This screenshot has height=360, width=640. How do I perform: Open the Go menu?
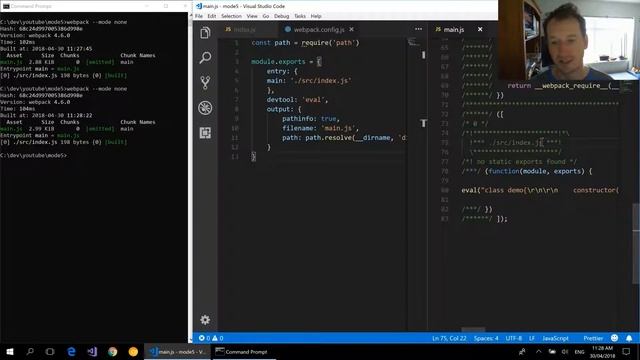[x=266, y=16]
